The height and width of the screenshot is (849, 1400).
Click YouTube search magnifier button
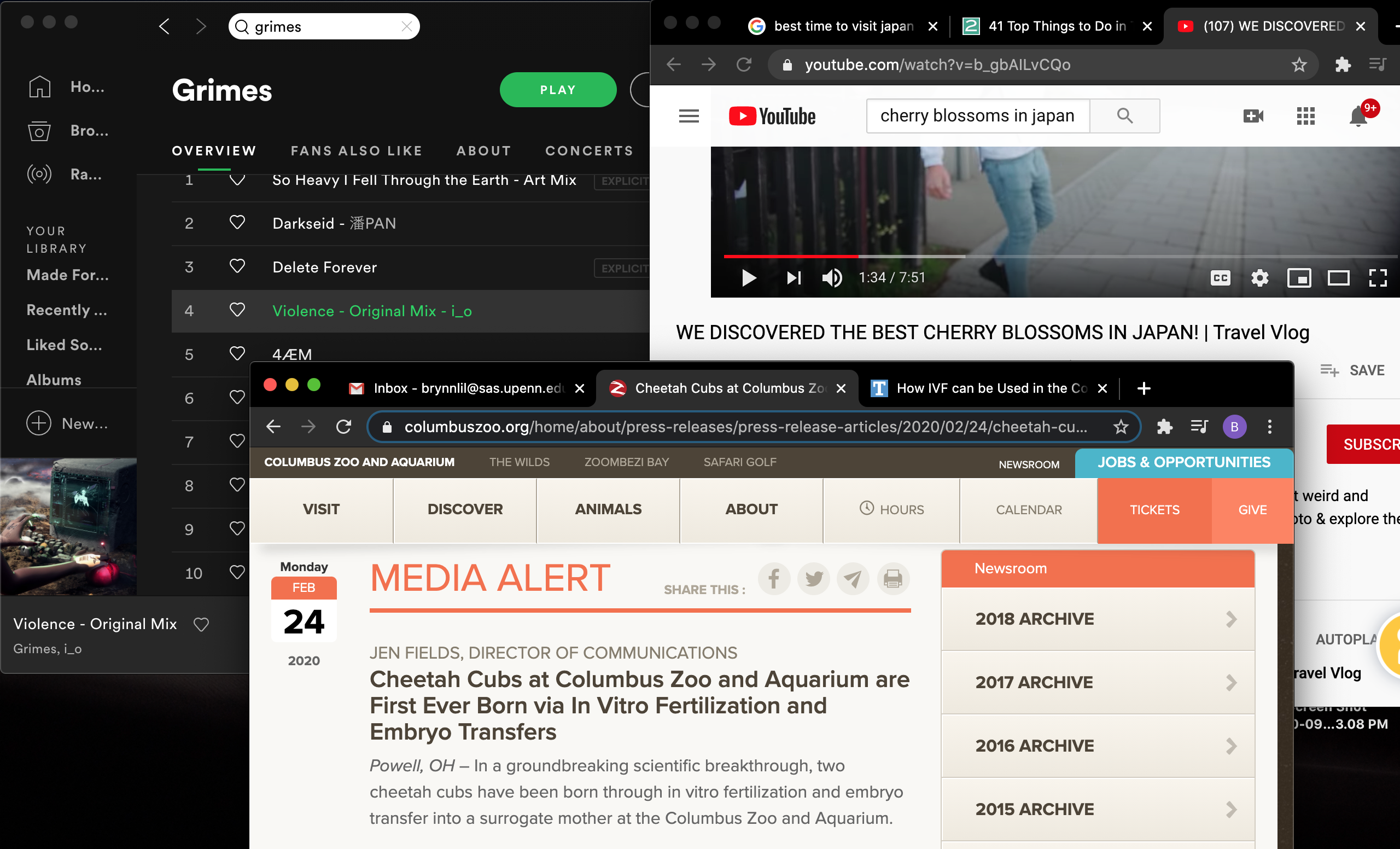[1125, 116]
